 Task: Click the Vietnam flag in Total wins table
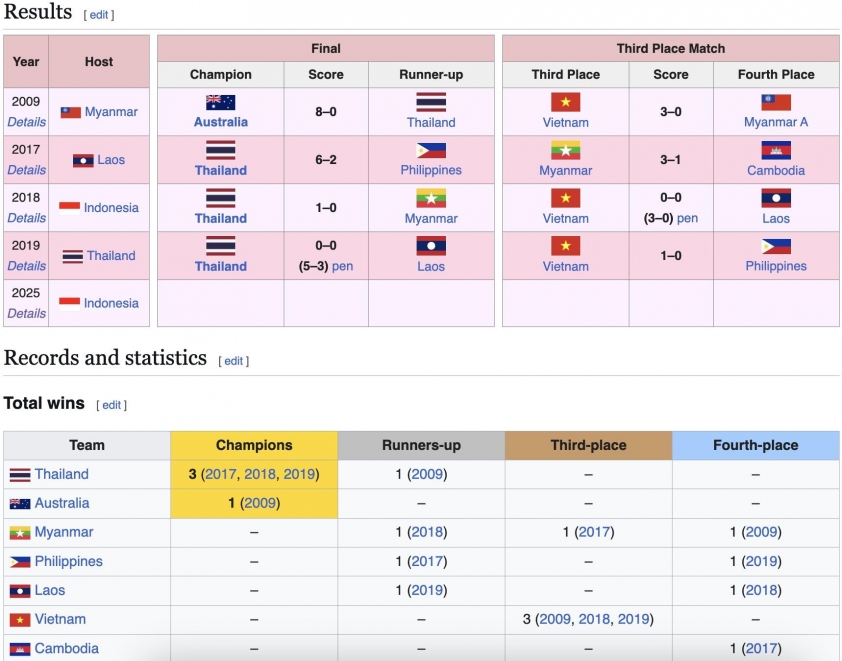click(20, 620)
